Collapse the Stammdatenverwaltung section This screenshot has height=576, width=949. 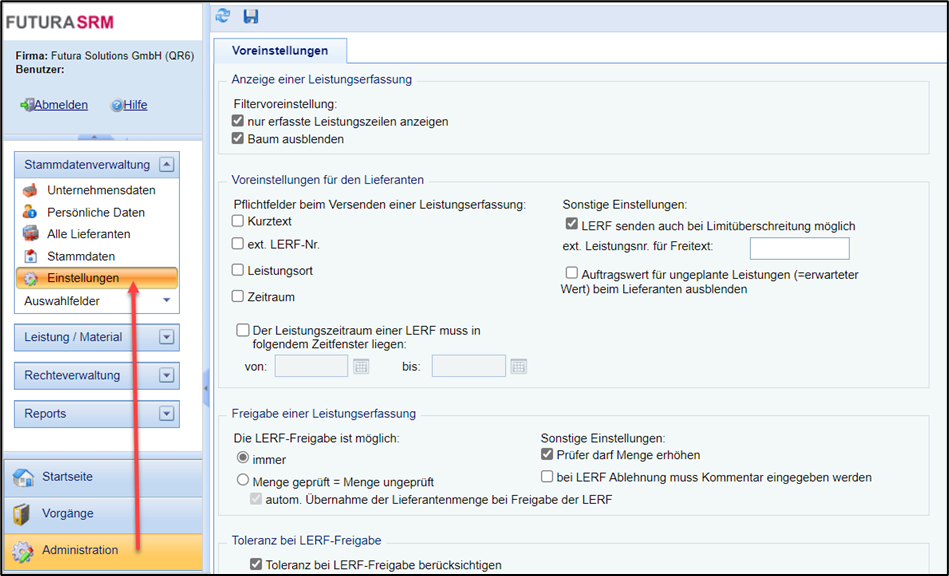tap(167, 165)
